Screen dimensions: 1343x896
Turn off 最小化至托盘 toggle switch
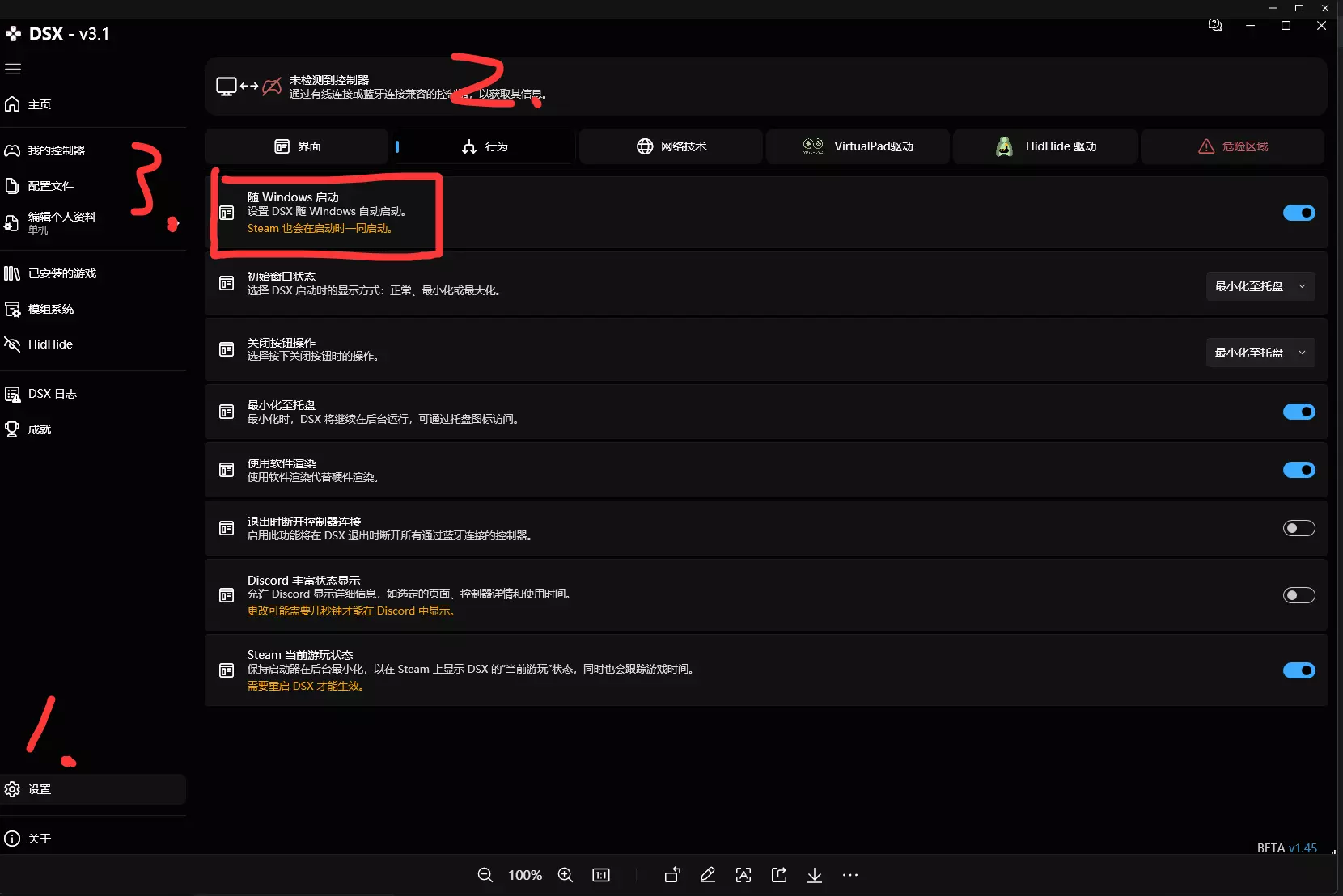point(1299,412)
